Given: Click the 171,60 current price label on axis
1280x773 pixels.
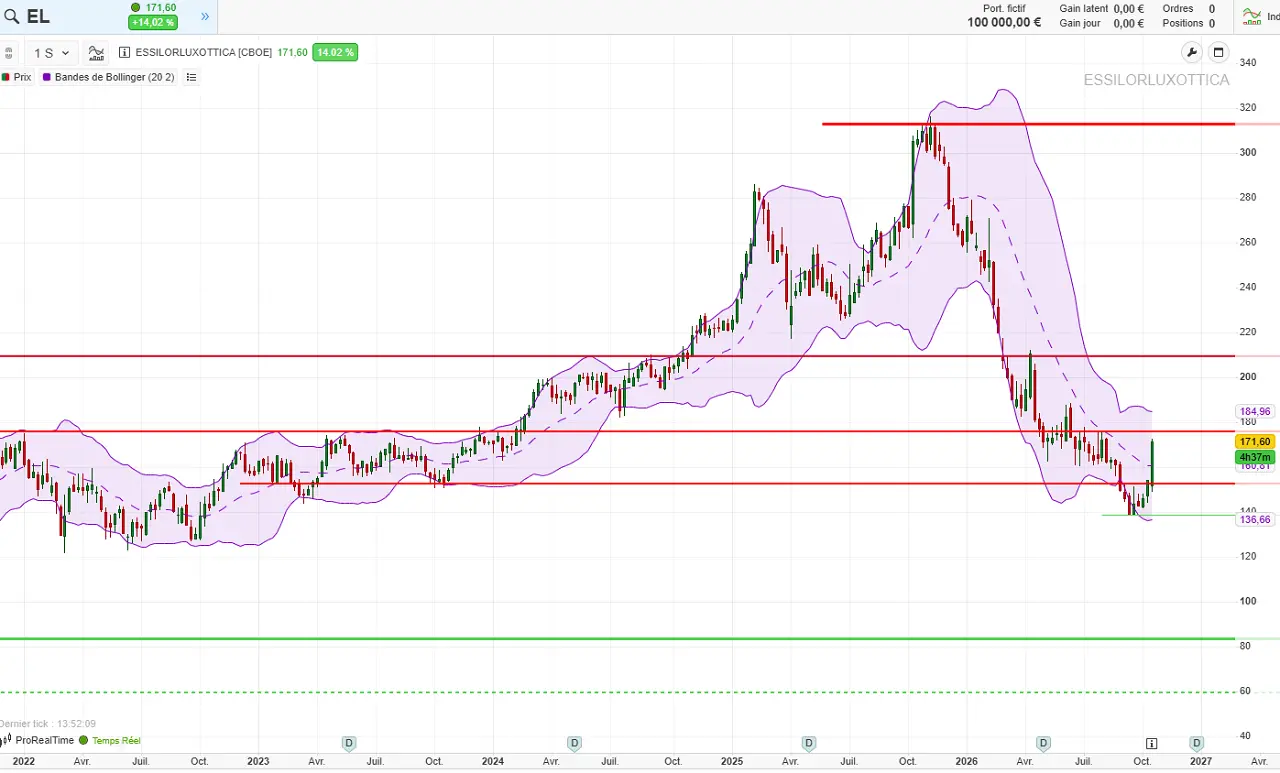Looking at the screenshot, I should 1254,441.
